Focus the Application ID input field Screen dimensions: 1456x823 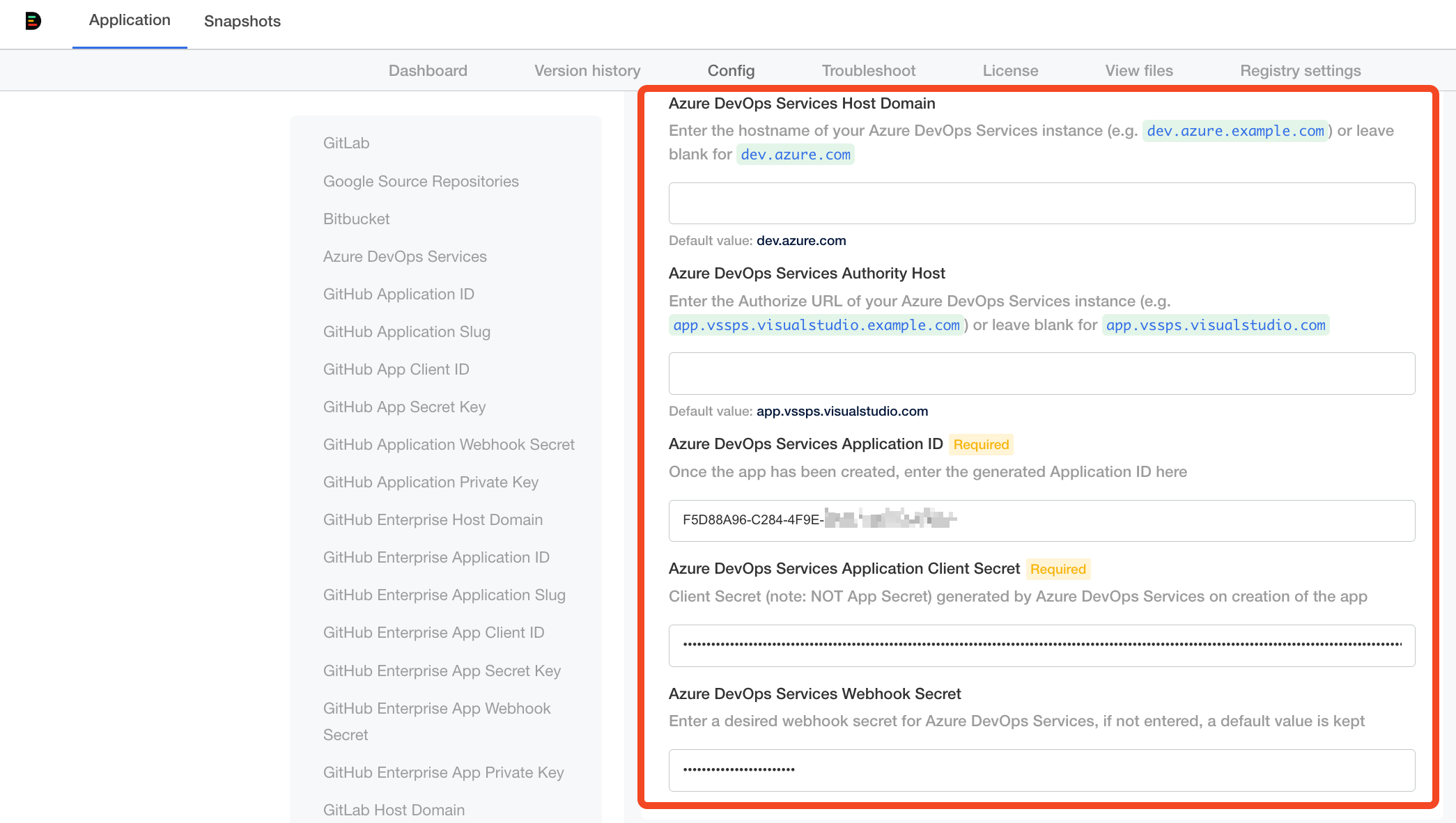[1041, 520]
